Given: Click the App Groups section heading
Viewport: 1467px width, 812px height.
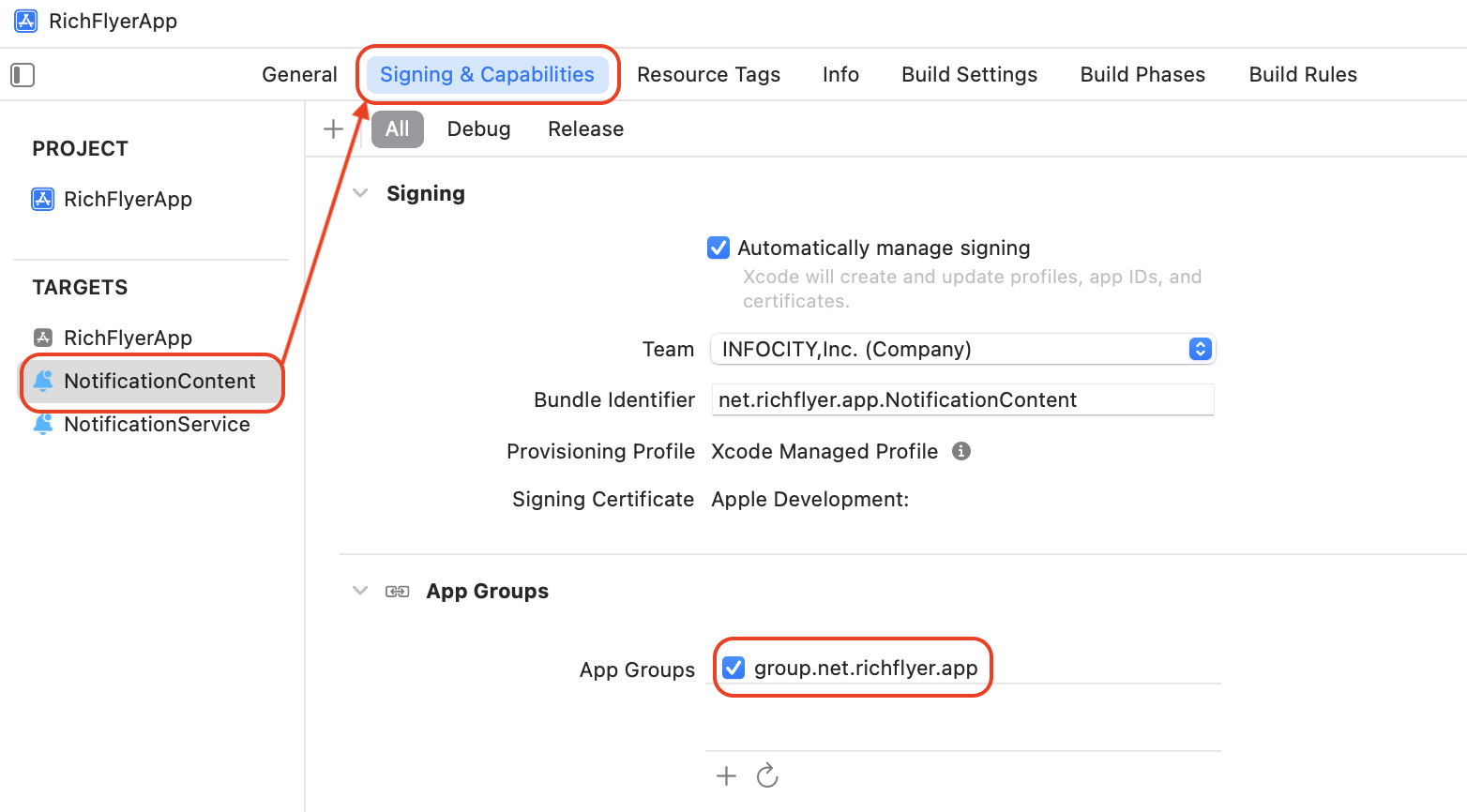Looking at the screenshot, I should (488, 591).
